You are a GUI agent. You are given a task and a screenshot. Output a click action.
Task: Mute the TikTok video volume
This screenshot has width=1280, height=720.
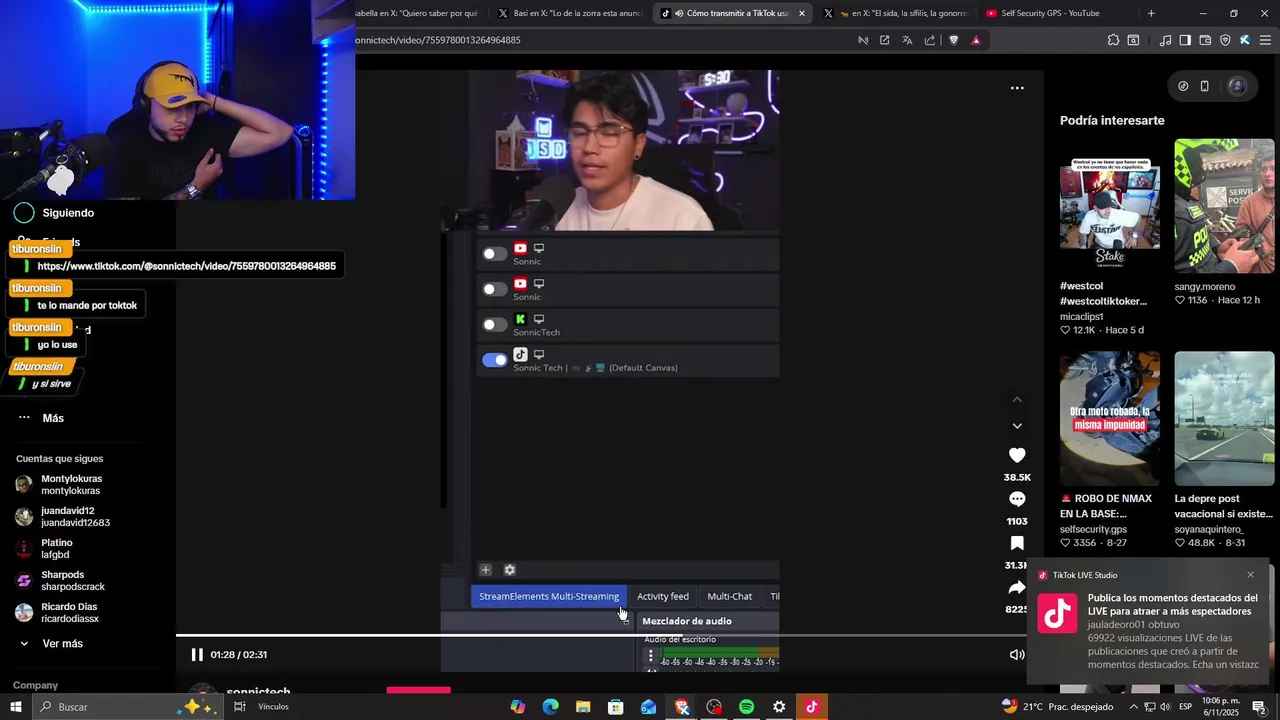pos(1016,655)
